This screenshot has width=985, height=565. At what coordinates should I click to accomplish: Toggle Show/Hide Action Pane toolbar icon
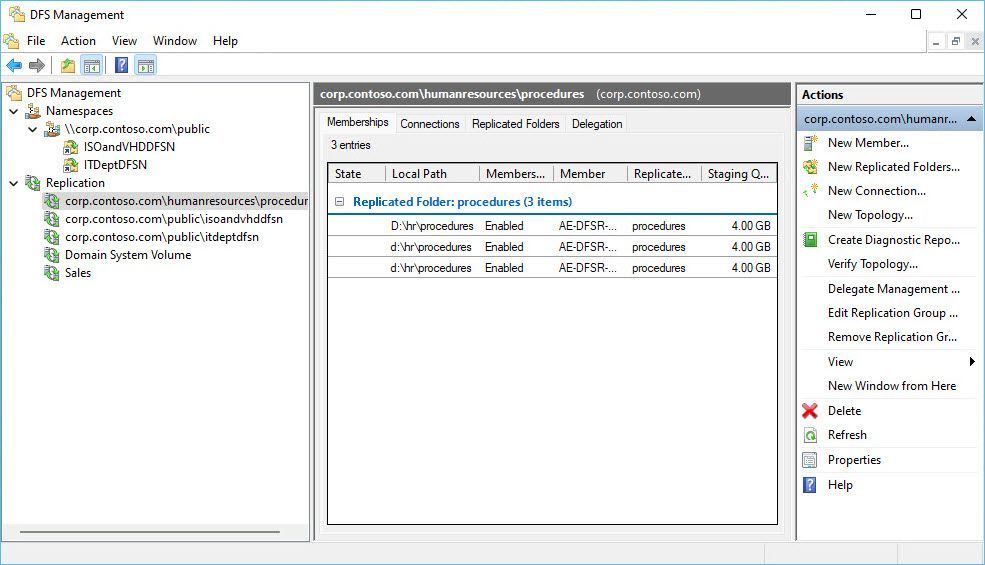(146, 65)
